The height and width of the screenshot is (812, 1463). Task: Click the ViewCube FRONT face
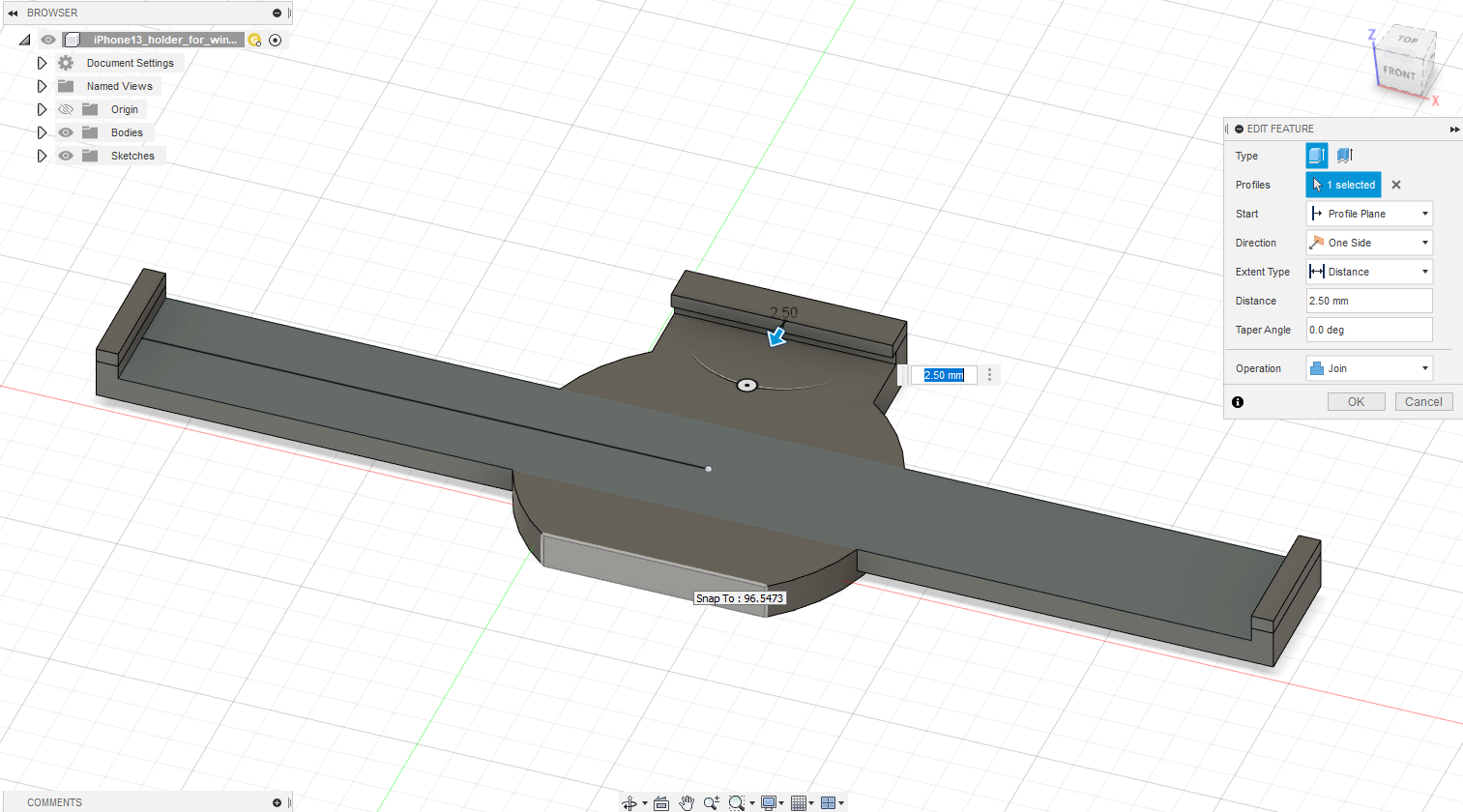1398,72
